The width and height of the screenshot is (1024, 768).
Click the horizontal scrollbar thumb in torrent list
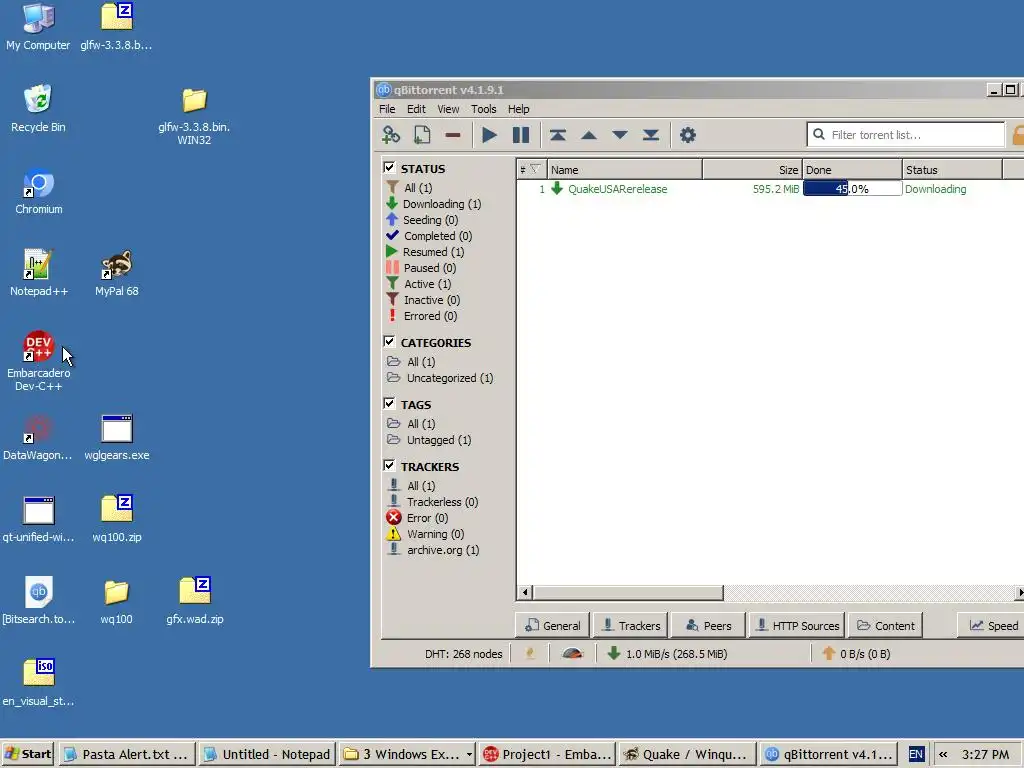coord(628,593)
